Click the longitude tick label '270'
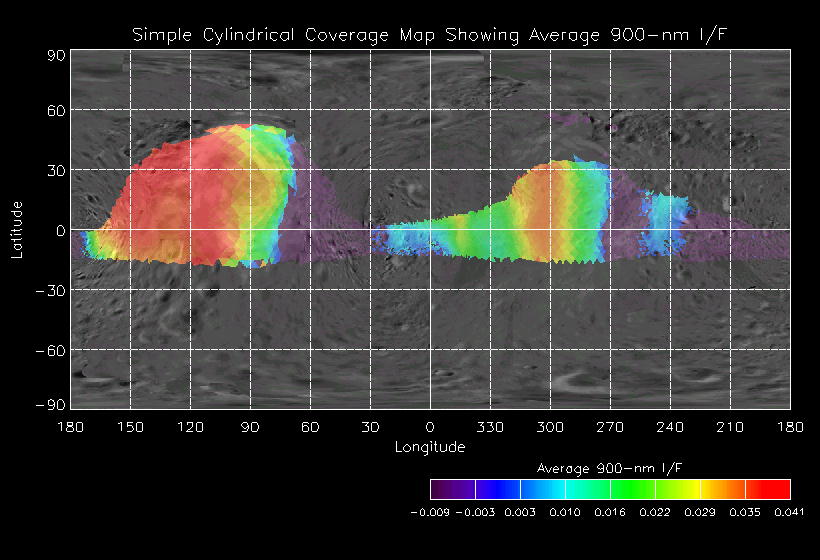Image resolution: width=820 pixels, height=560 pixels. pos(610,427)
